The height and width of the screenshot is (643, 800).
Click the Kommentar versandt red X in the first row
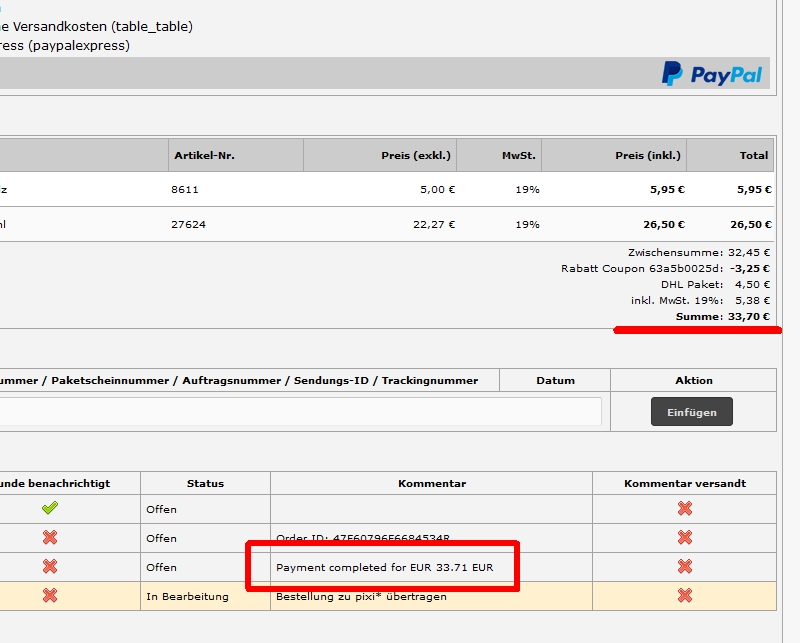coord(685,508)
